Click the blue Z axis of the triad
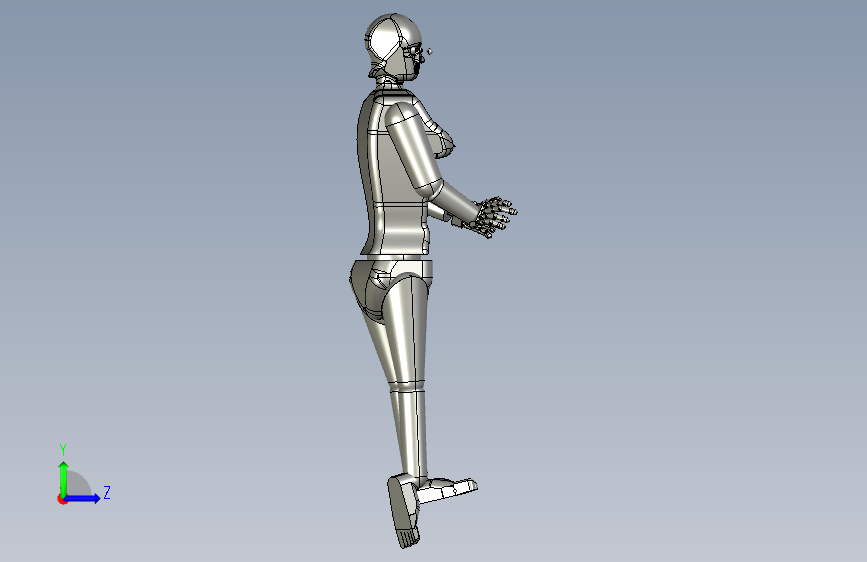This screenshot has height=562, width=867. (x=83, y=498)
